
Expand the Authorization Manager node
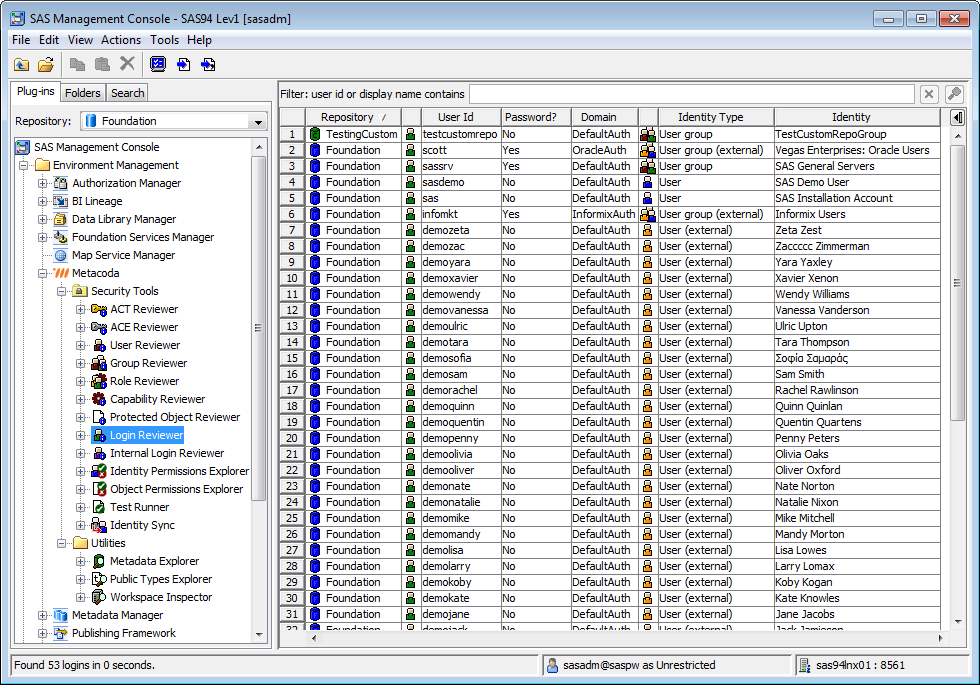42,183
